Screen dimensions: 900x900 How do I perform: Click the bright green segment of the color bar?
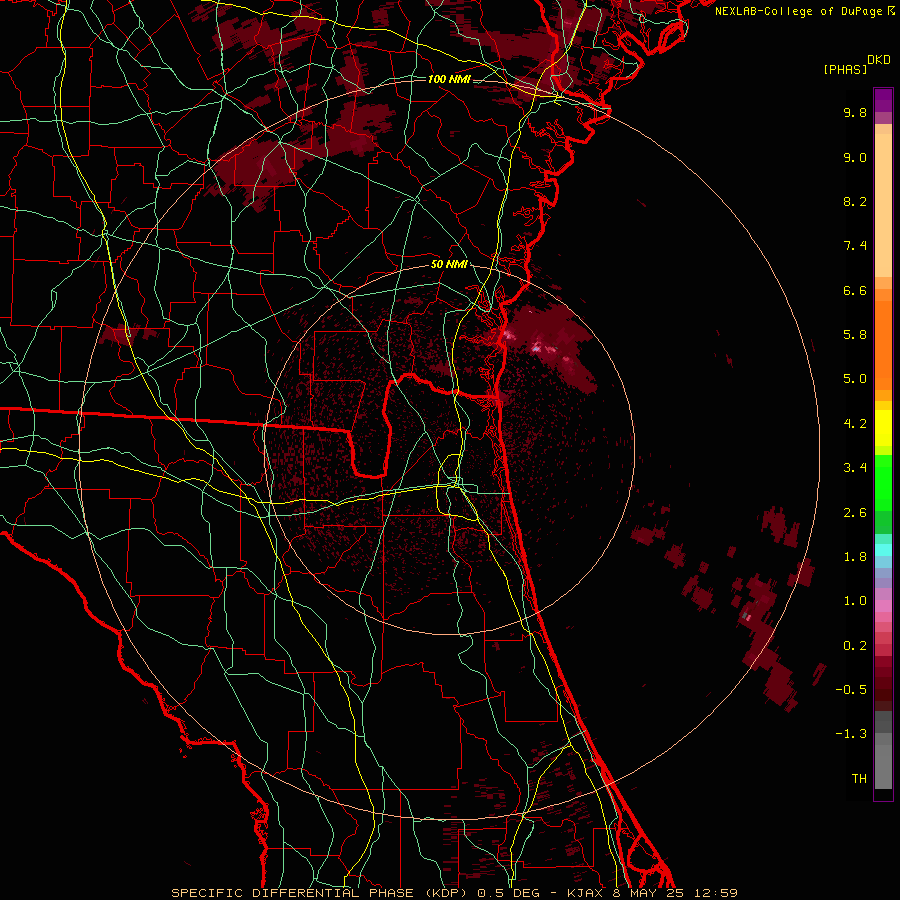pos(883,482)
